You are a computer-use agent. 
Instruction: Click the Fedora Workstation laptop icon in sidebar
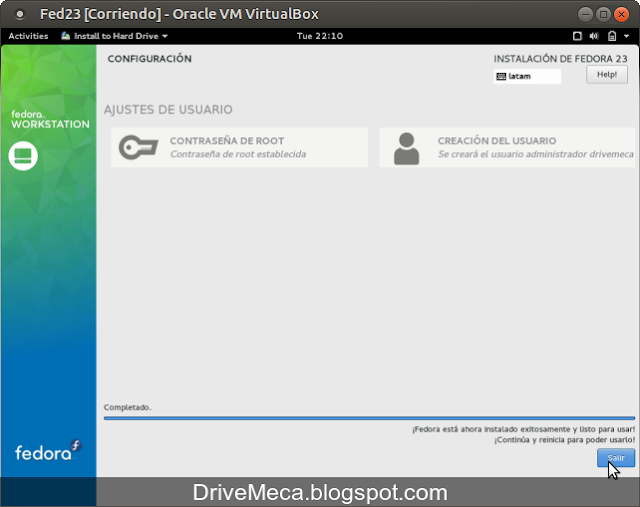coord(23,156)
